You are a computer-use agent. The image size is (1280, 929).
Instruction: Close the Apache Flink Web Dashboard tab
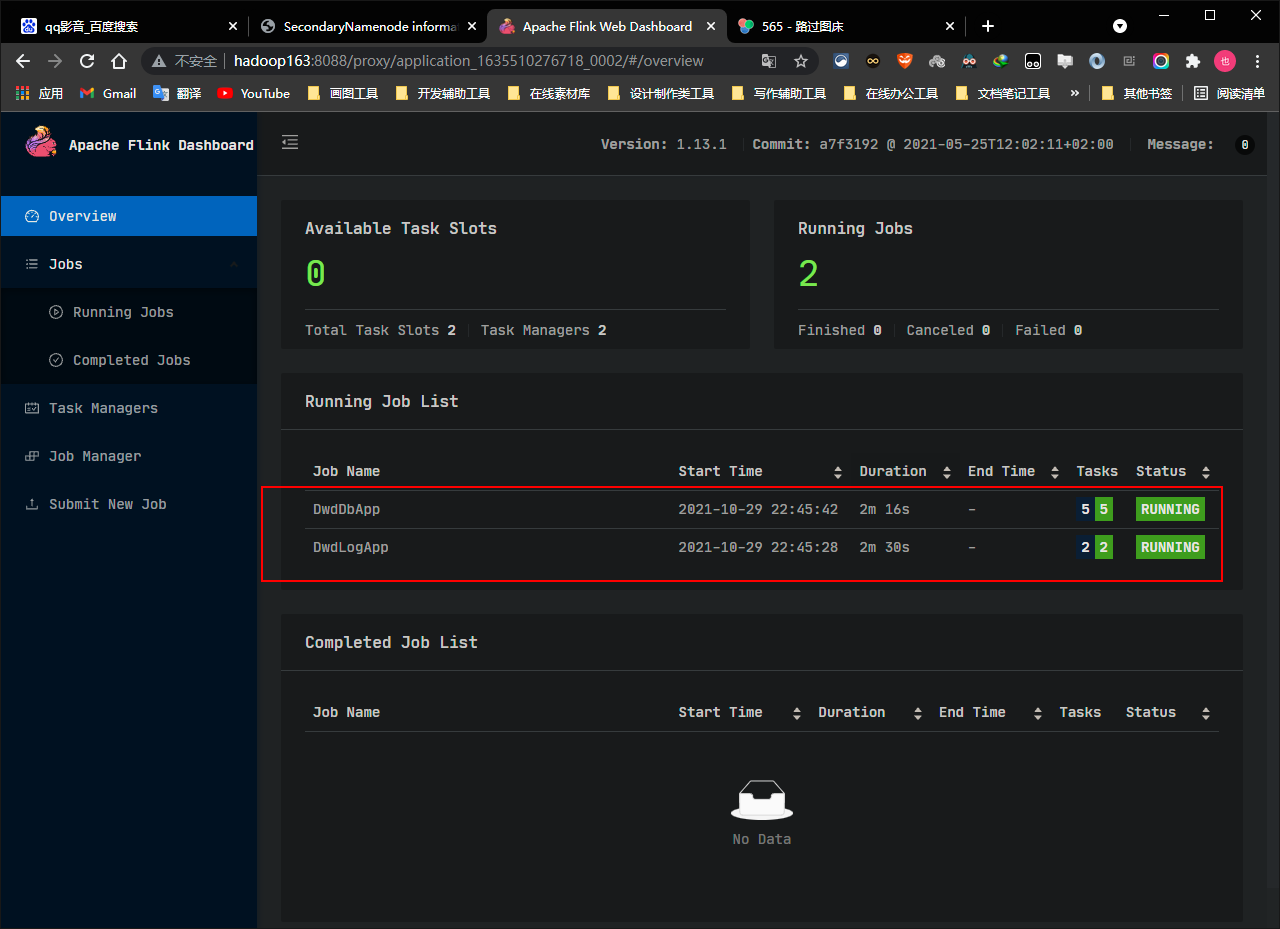coord(710,27)
